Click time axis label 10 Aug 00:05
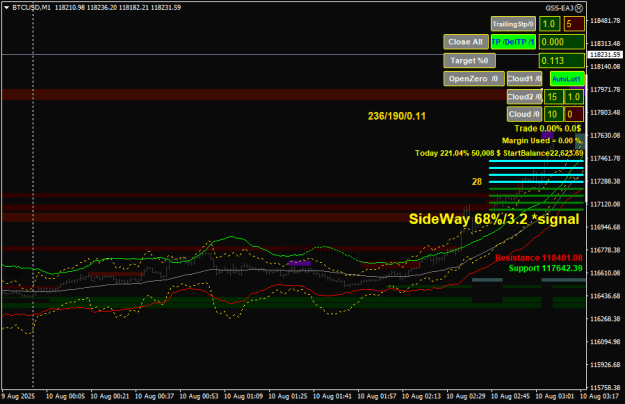The width and height of the screenshot is (625, 404). 65,396
